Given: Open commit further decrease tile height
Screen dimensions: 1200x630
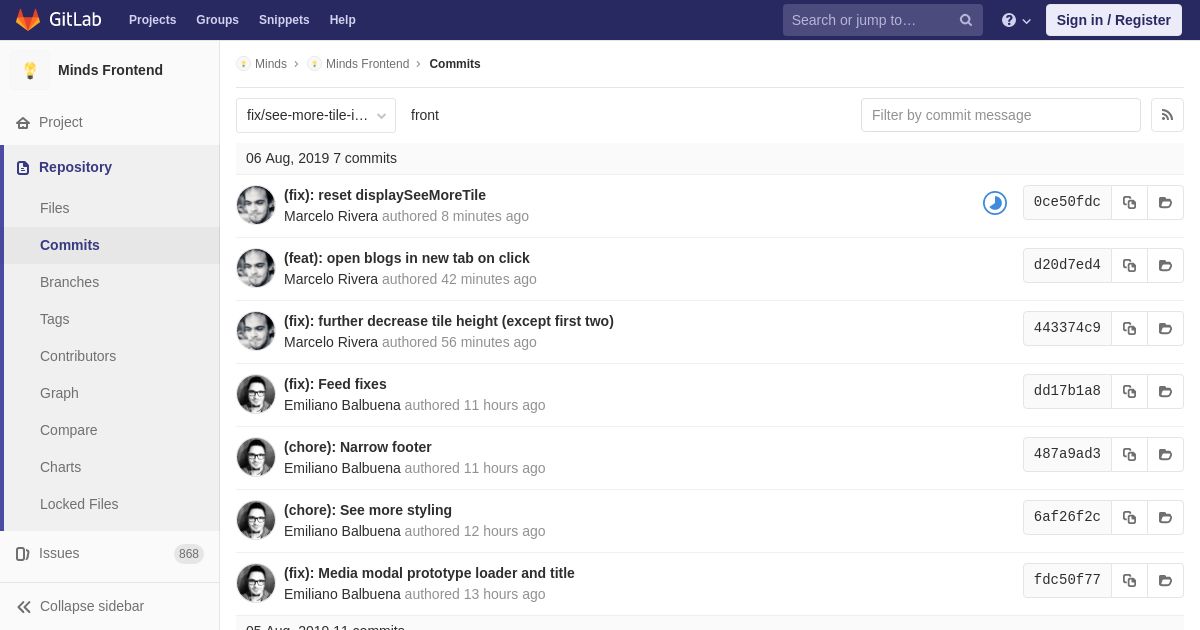Looking at the screenshot, I should tap(449, 321).
